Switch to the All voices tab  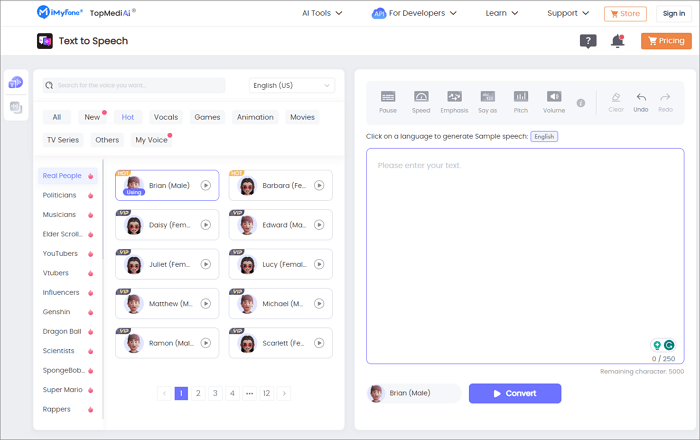pyautogui.click(x=57, y=117)
